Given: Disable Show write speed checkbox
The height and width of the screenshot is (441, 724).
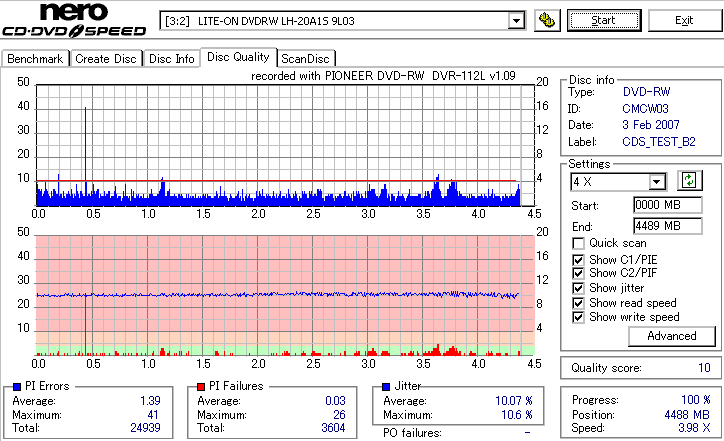Looking at the screenshot, I should [578, 317].
